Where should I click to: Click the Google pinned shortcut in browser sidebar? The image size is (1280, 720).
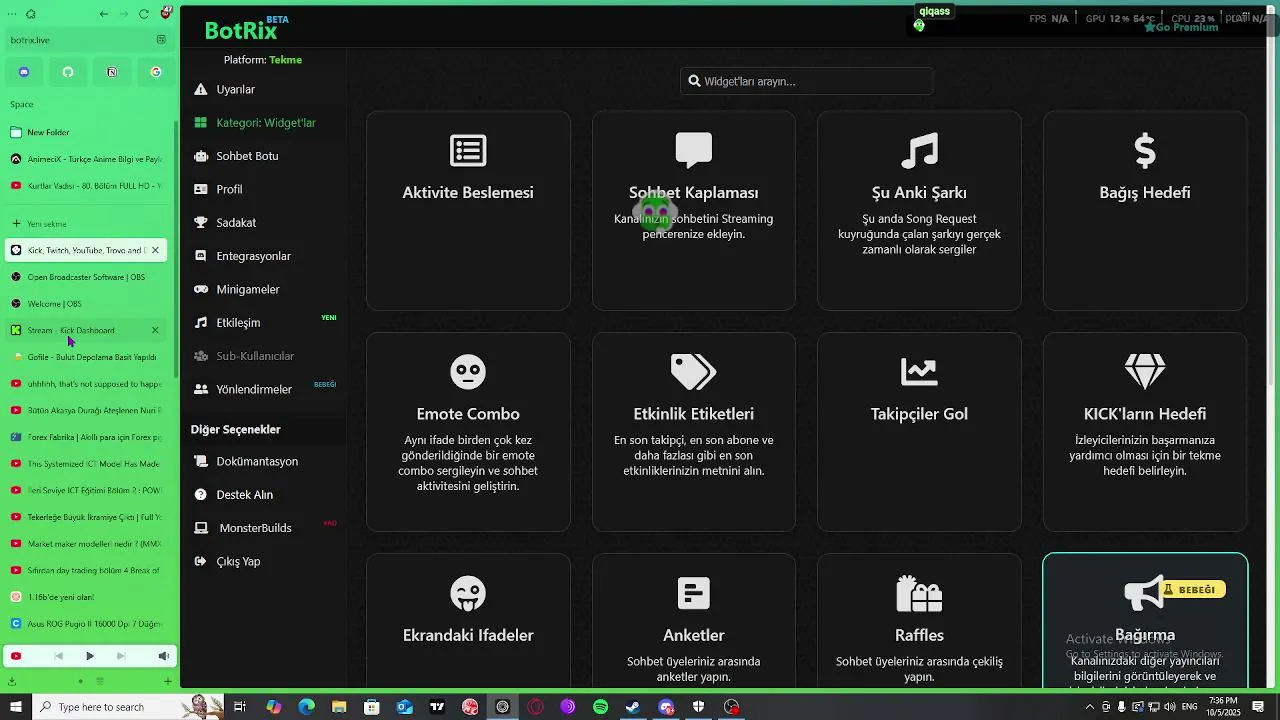(x=156, y=72)
